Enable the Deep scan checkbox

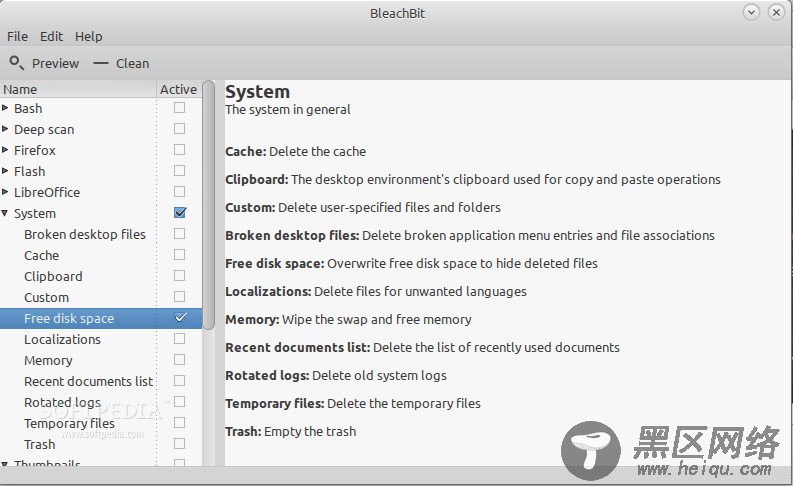180,129
